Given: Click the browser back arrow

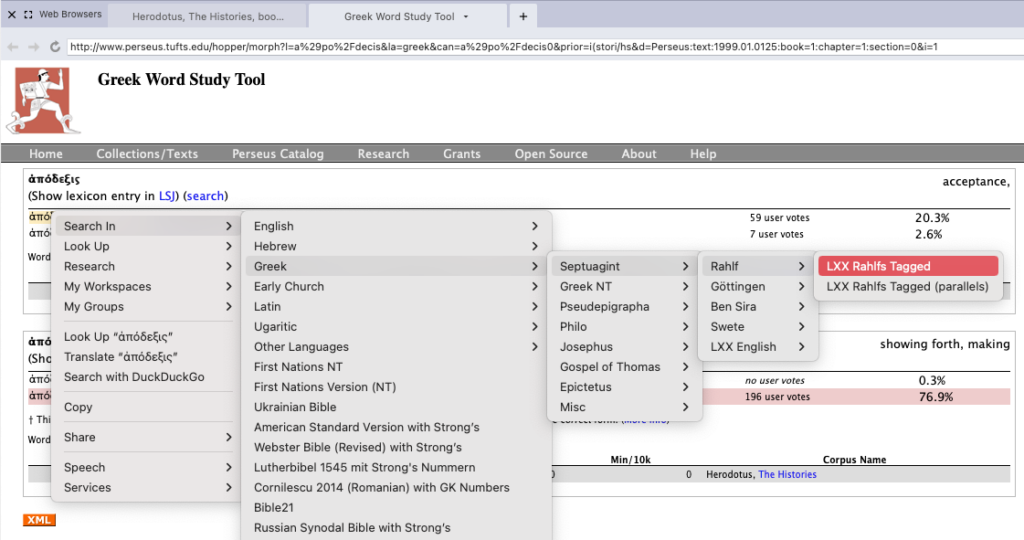Looking at the screenshot, I should point(12,47).
